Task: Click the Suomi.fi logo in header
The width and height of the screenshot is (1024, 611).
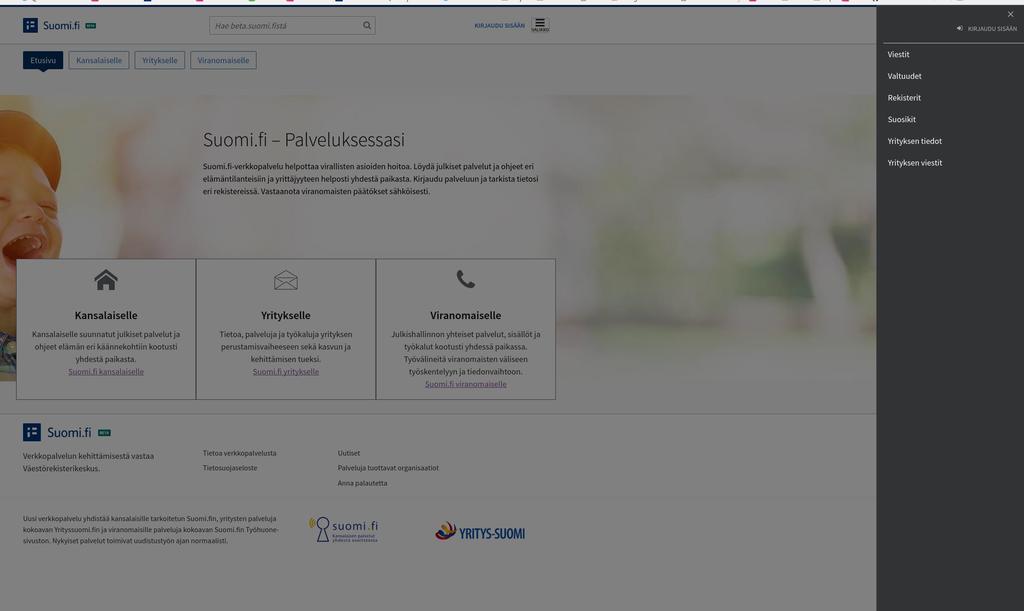Action: [51, 25]
